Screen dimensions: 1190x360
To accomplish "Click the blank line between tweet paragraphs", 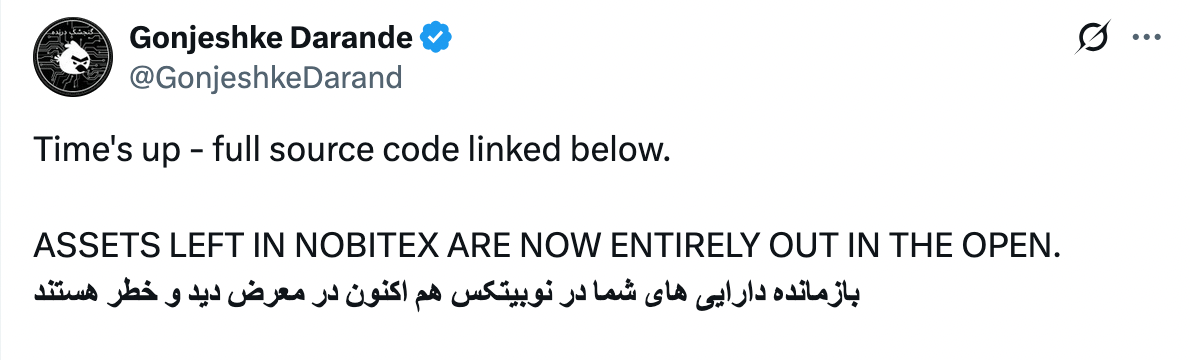I will point(546,201).
